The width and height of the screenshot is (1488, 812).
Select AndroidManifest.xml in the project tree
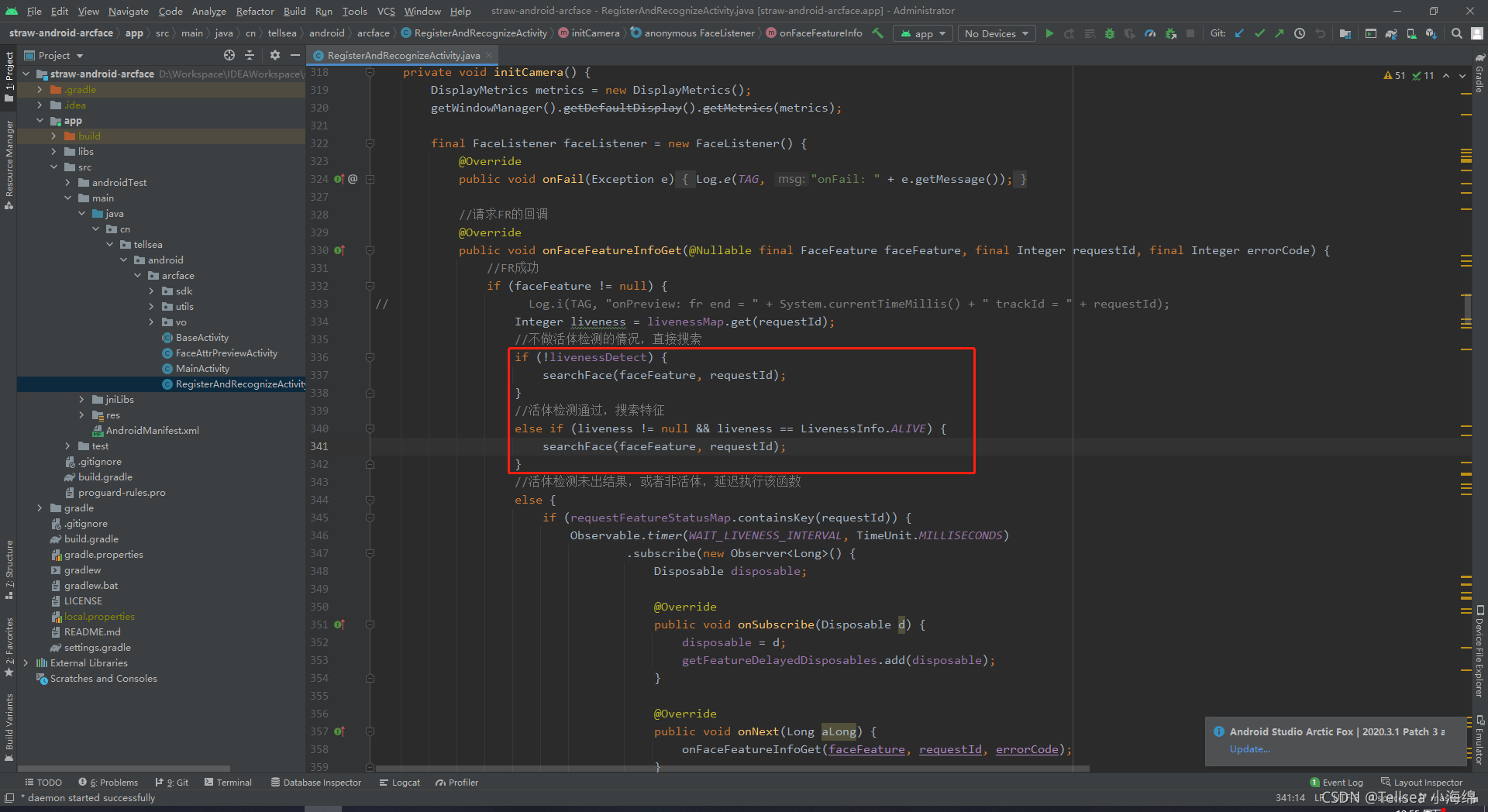[152, 430]
